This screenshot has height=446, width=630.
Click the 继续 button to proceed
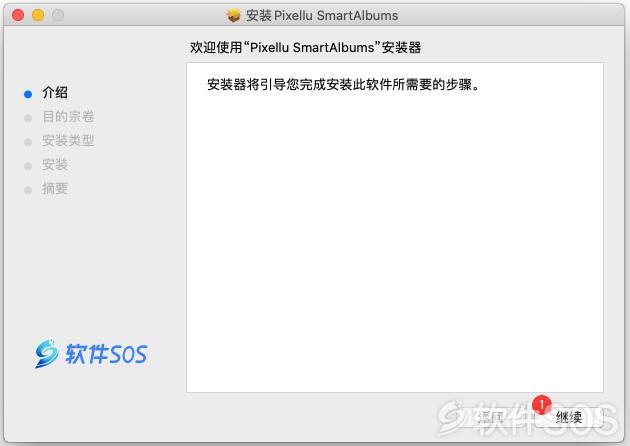point(569,417)
